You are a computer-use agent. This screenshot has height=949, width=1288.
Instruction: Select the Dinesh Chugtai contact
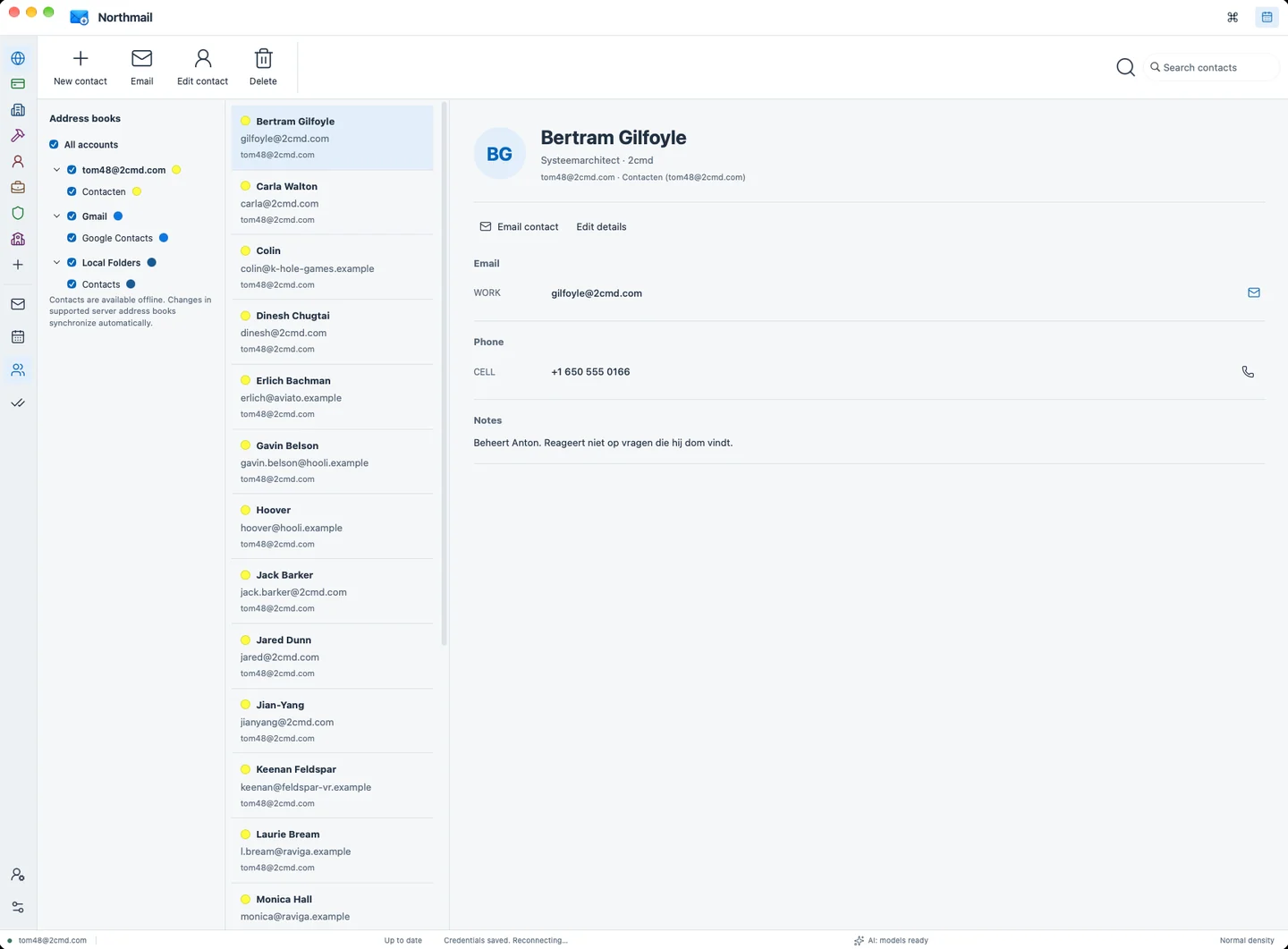[332, 332]
